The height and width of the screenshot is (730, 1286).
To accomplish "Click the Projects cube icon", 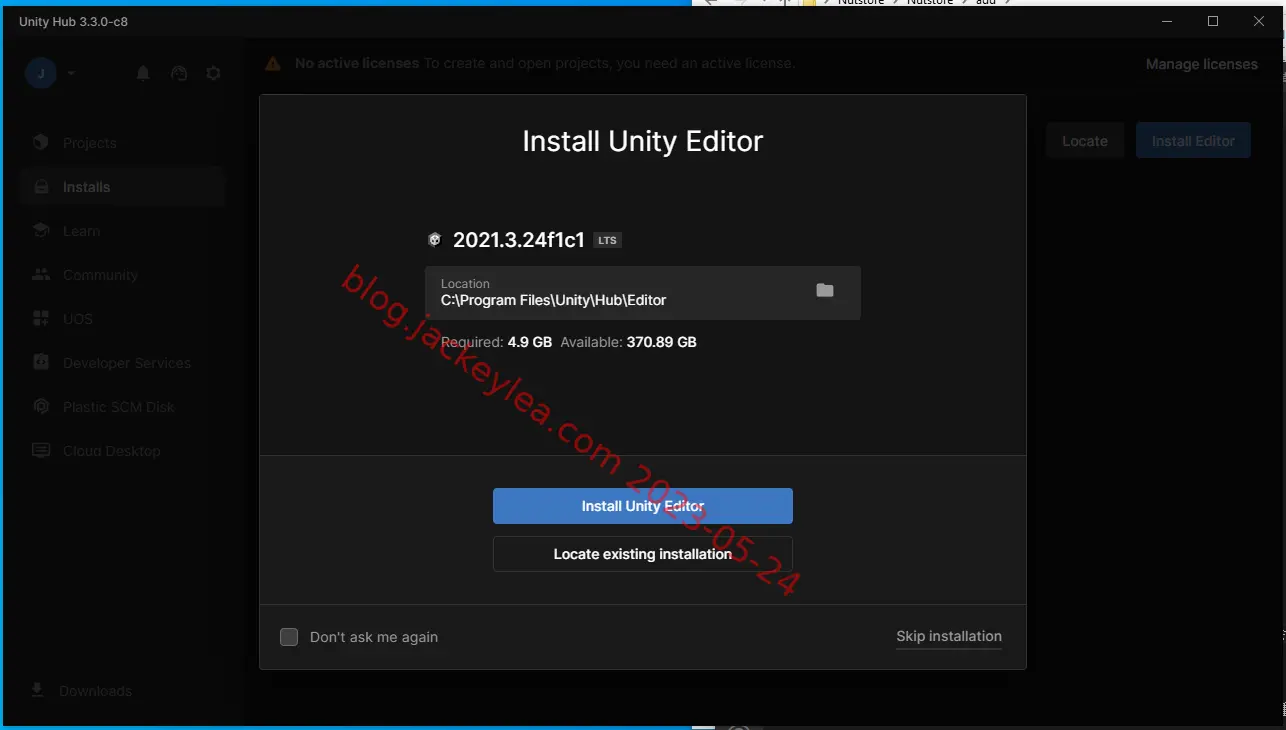I will [x=41, y=142].
